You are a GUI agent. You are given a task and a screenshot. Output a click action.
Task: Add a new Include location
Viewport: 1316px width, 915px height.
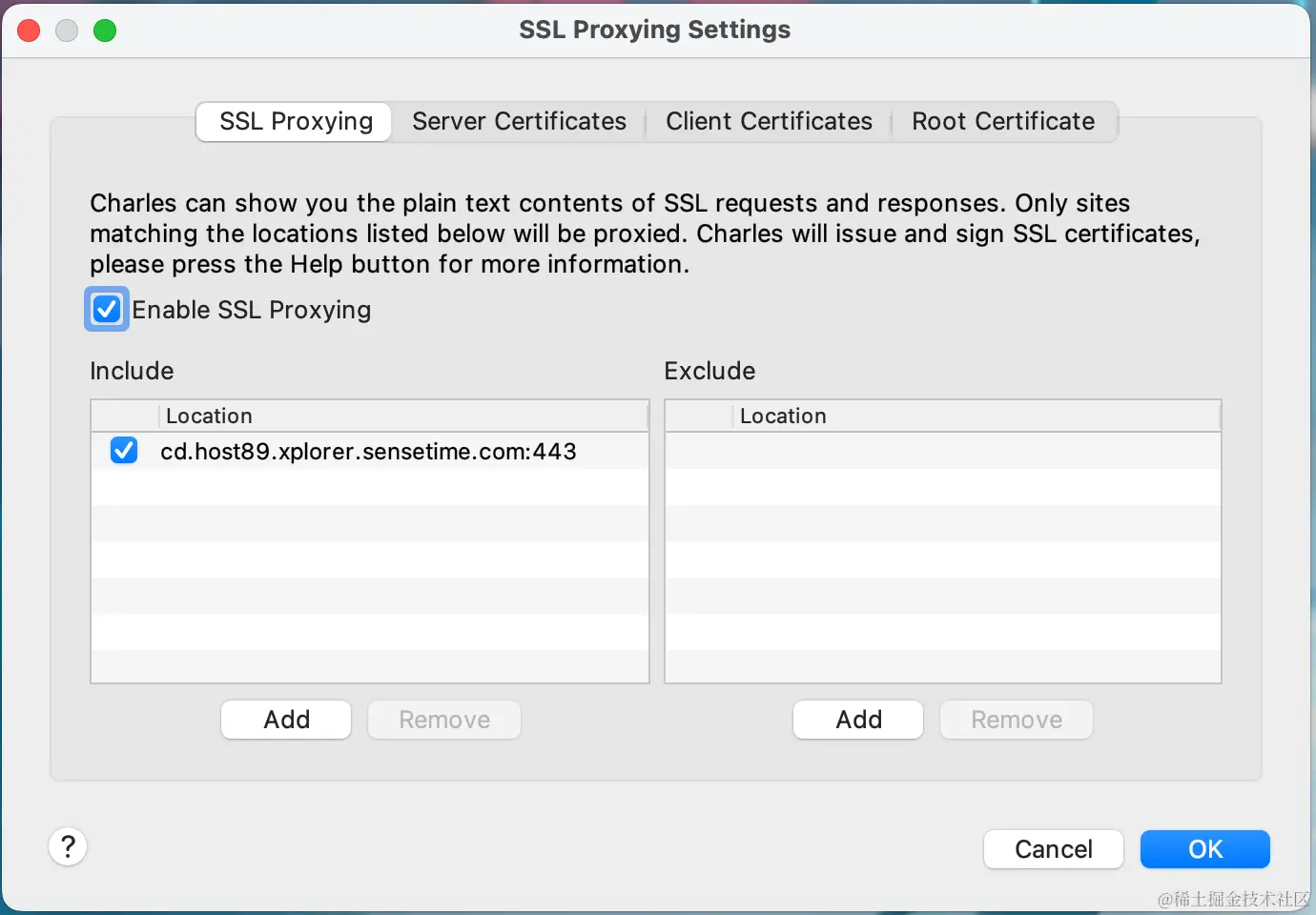click(286, 720)
